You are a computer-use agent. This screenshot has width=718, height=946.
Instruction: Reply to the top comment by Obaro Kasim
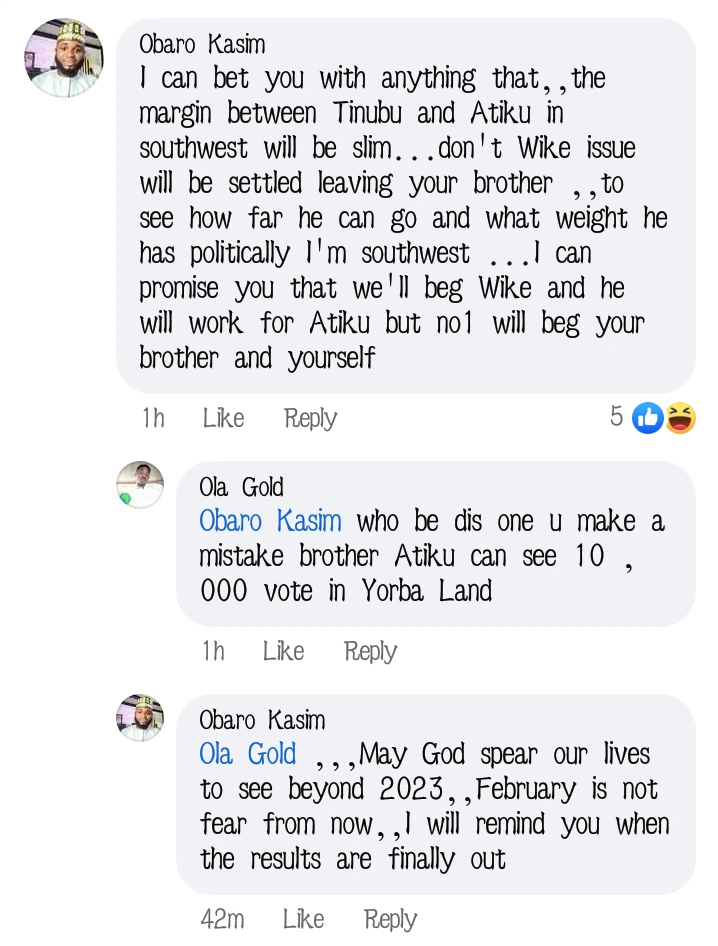[310, 418]
